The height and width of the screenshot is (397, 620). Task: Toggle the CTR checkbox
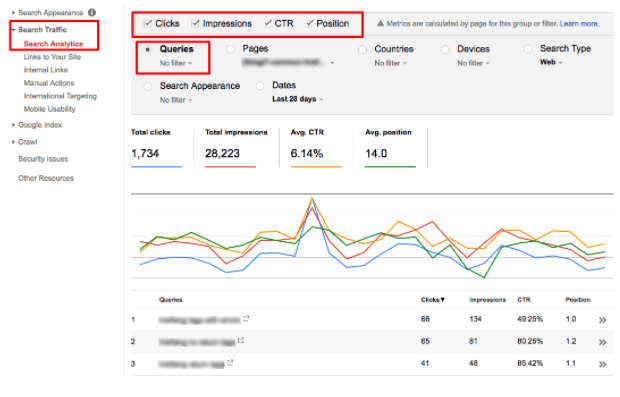click(268, 23)
